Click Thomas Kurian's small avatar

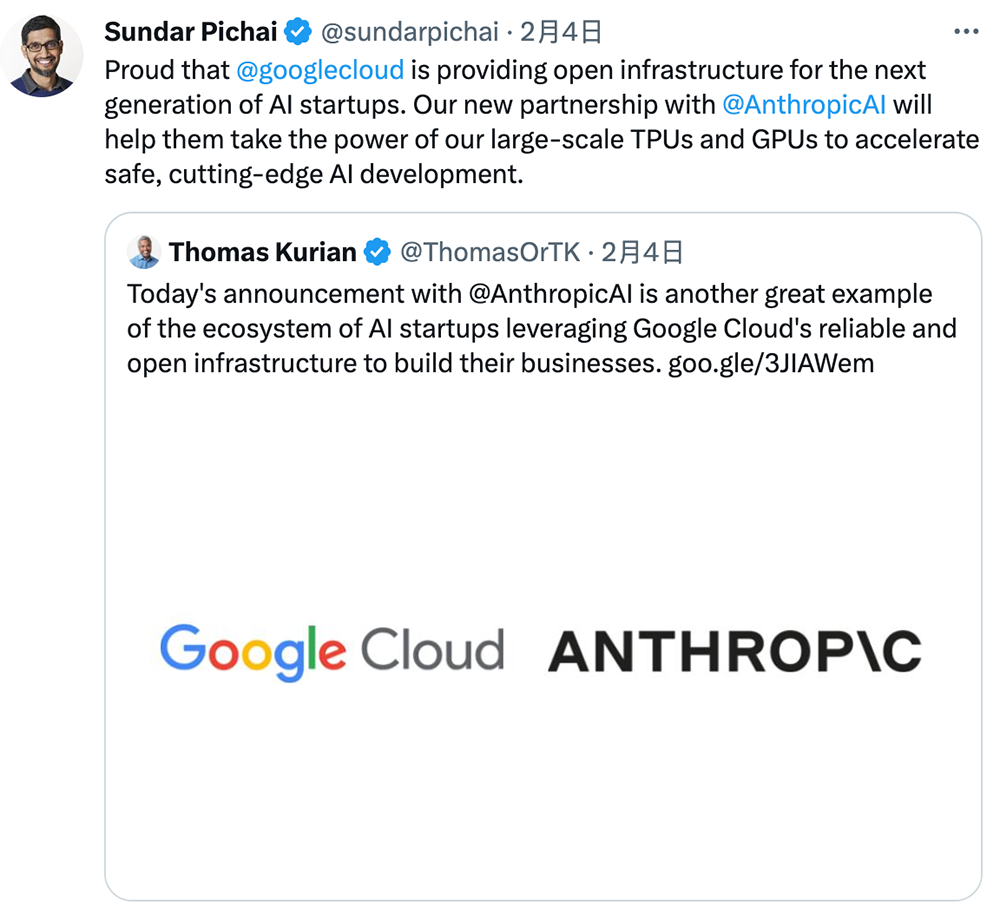pyautogui.click(x=145, y=252)
